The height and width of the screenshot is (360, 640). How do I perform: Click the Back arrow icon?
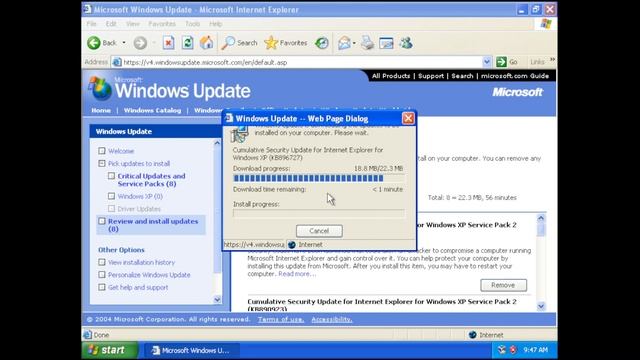pos(93,43)
